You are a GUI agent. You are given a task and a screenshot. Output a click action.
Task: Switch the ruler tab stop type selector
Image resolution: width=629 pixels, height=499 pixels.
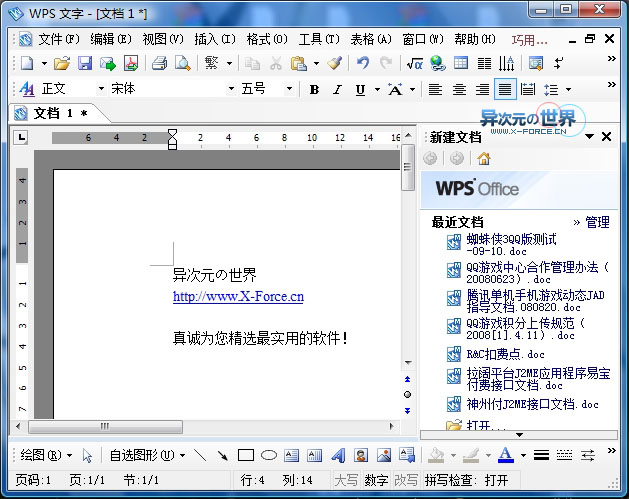point(21,137)
